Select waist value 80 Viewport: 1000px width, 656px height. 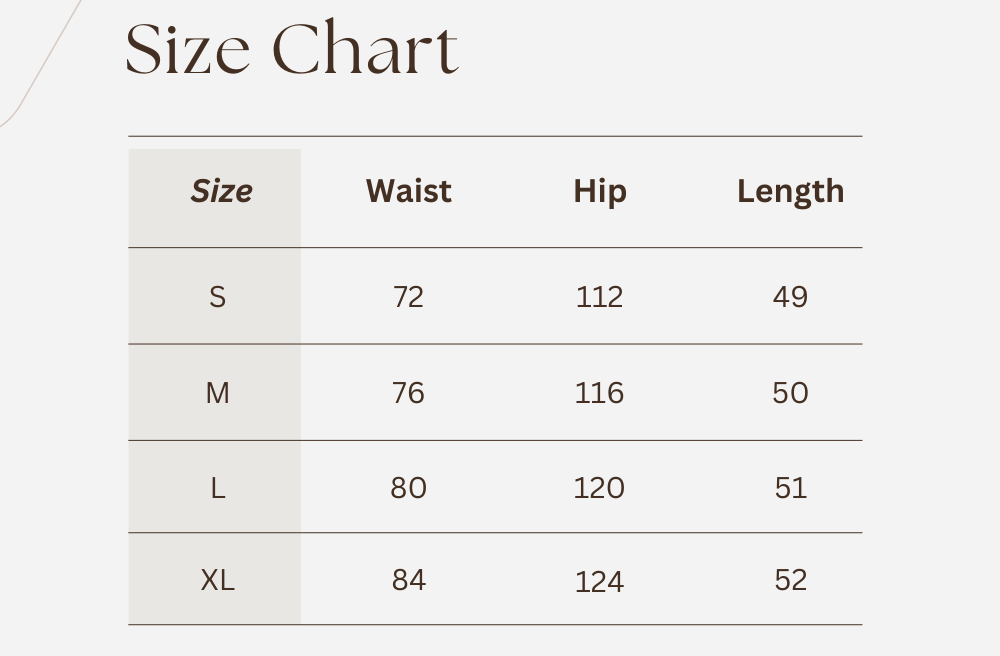coord(408,488)
